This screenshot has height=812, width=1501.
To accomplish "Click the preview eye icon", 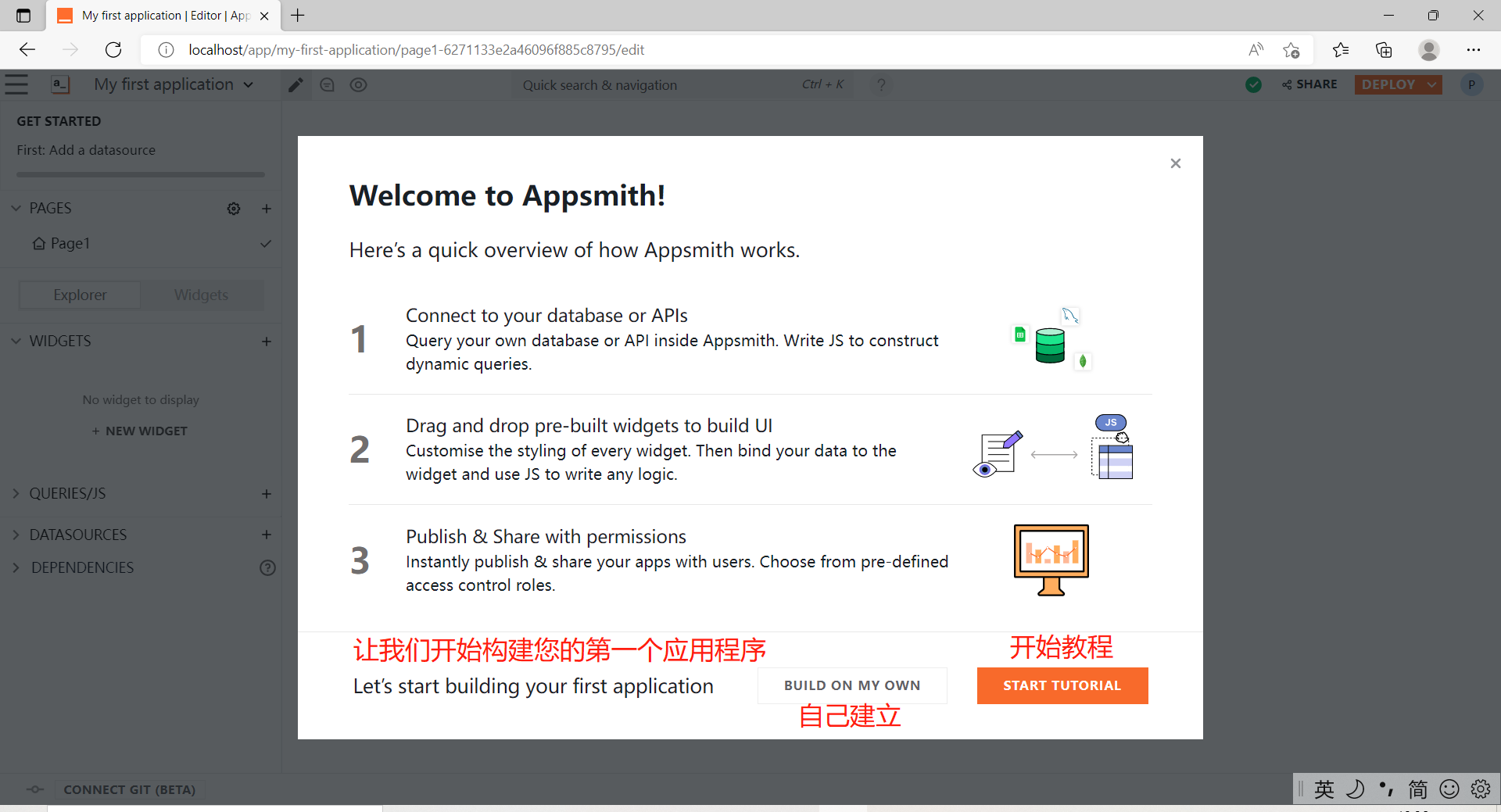I will (x=358, y=85).
